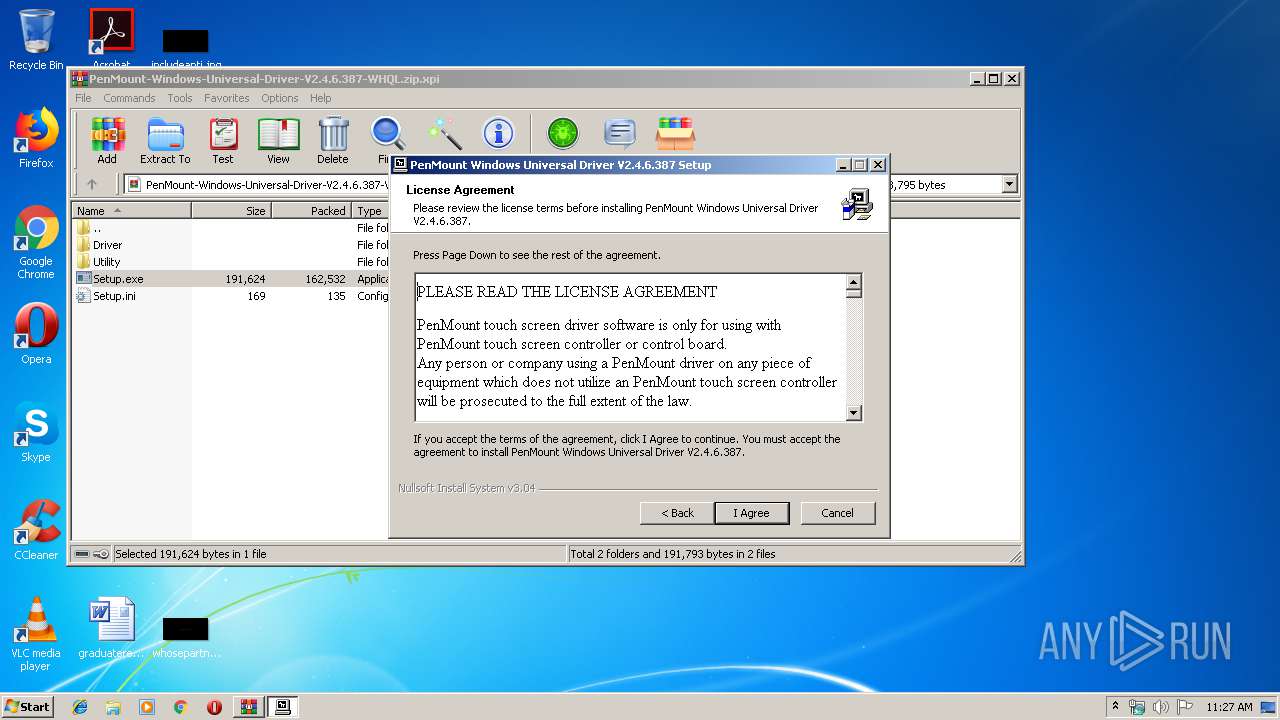Open the Recycle Bin desktop icon
This screenshot has height=720, width=1280.
coord(36,40)
